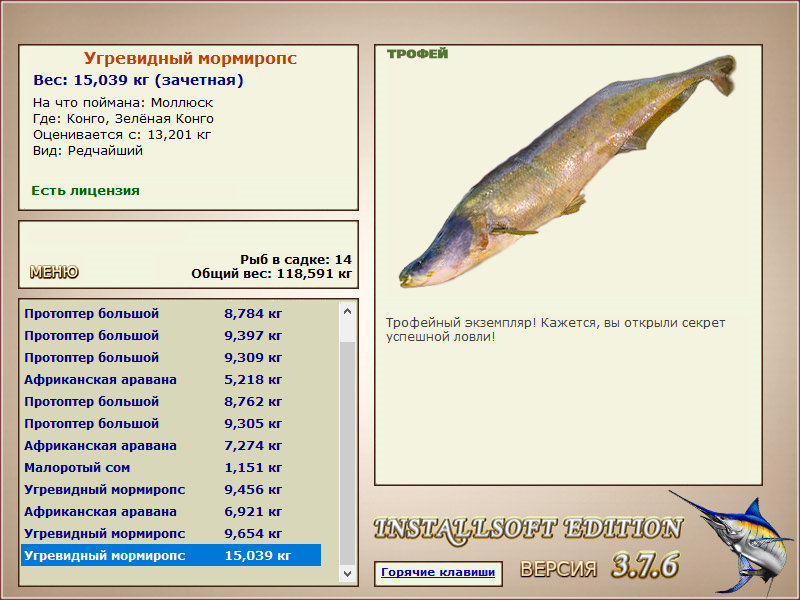Screen dimensions: 800x600
Task: Open the МЕНЮ button
Action: [54, 272]
